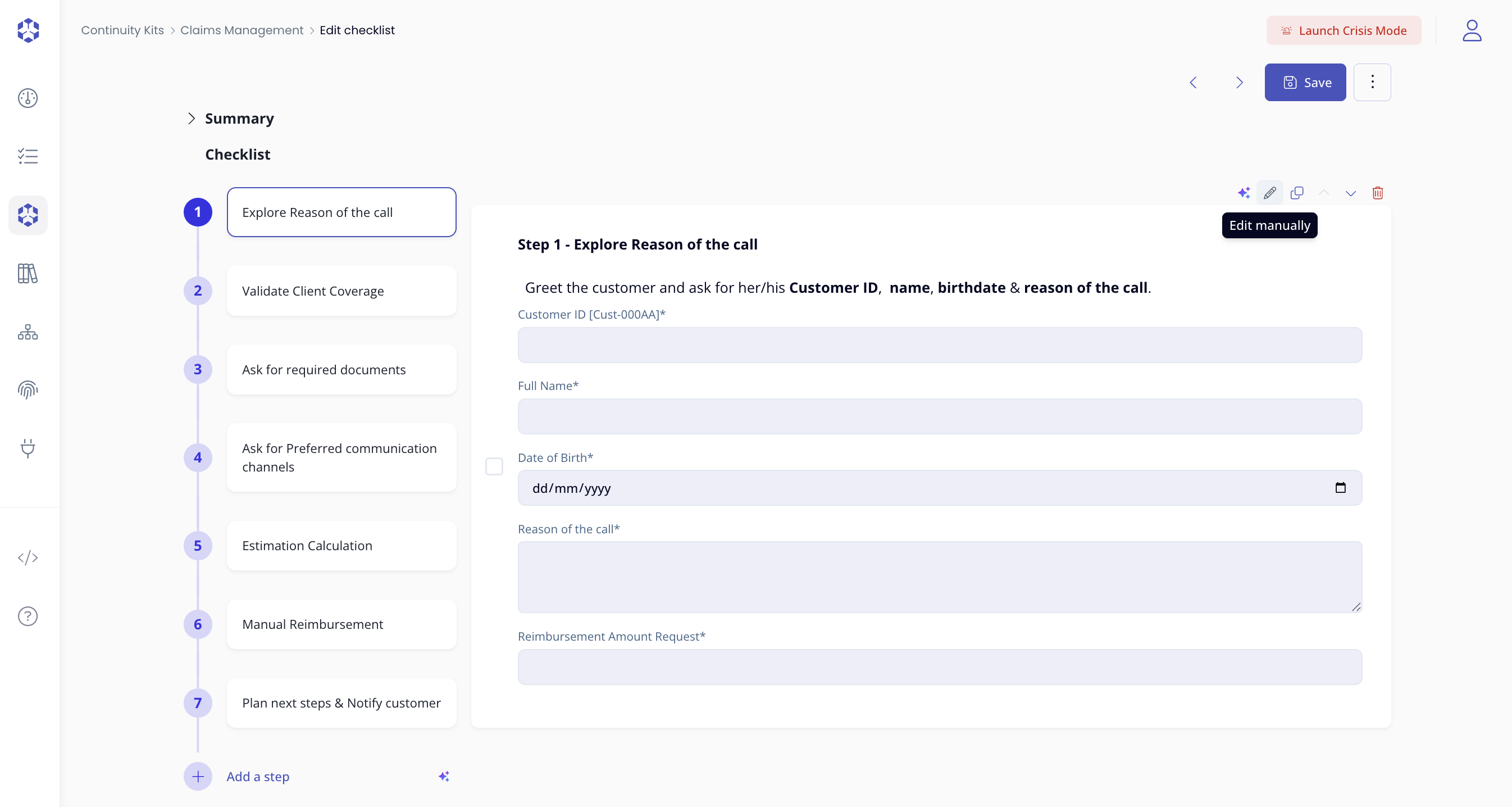The width and height of the screenshot is (1512, 807).
Task: Click Claims Management breadcrumb link
Action: click(x=242, y=30)
